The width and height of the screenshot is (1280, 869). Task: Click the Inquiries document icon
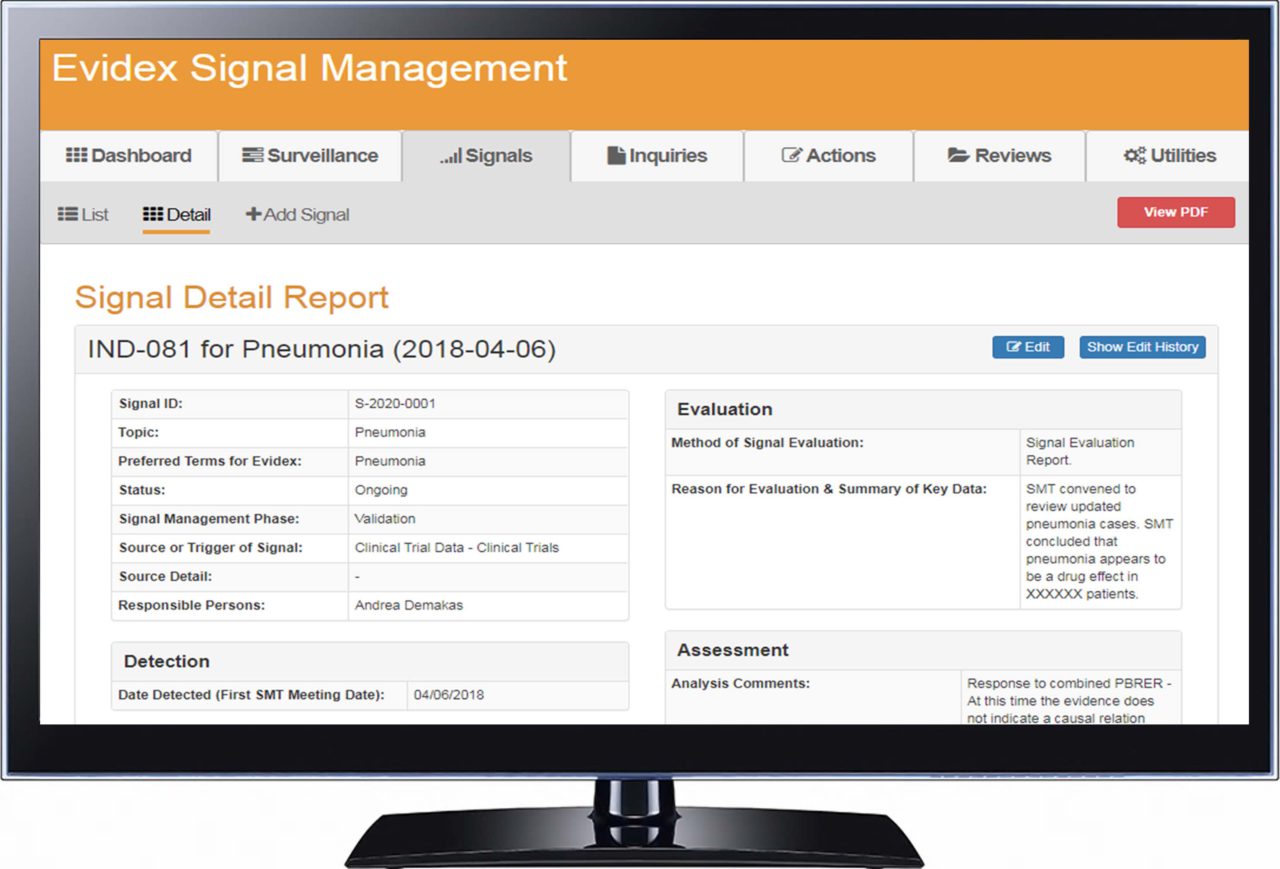pos(616,155)
